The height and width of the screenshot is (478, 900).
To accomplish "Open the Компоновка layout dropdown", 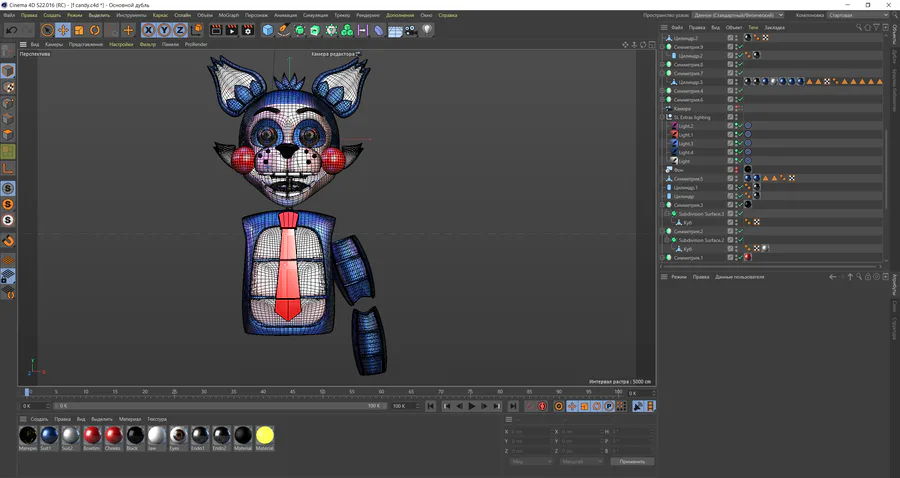I will pyautogui.click(x=857, y=15).
